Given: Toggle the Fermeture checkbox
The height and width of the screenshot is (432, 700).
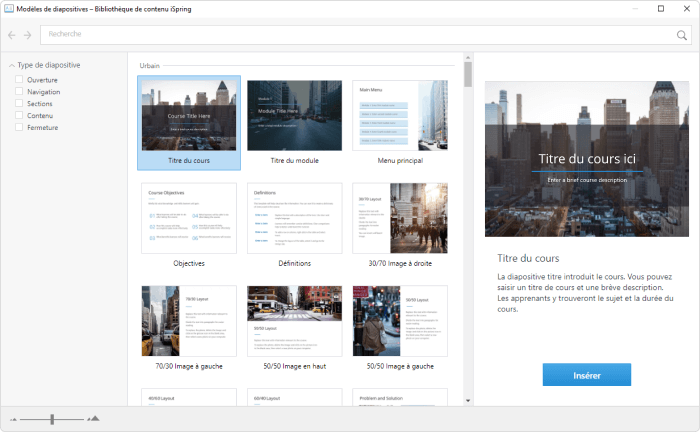Looking at the screenshot, I should tap(19, 127).
